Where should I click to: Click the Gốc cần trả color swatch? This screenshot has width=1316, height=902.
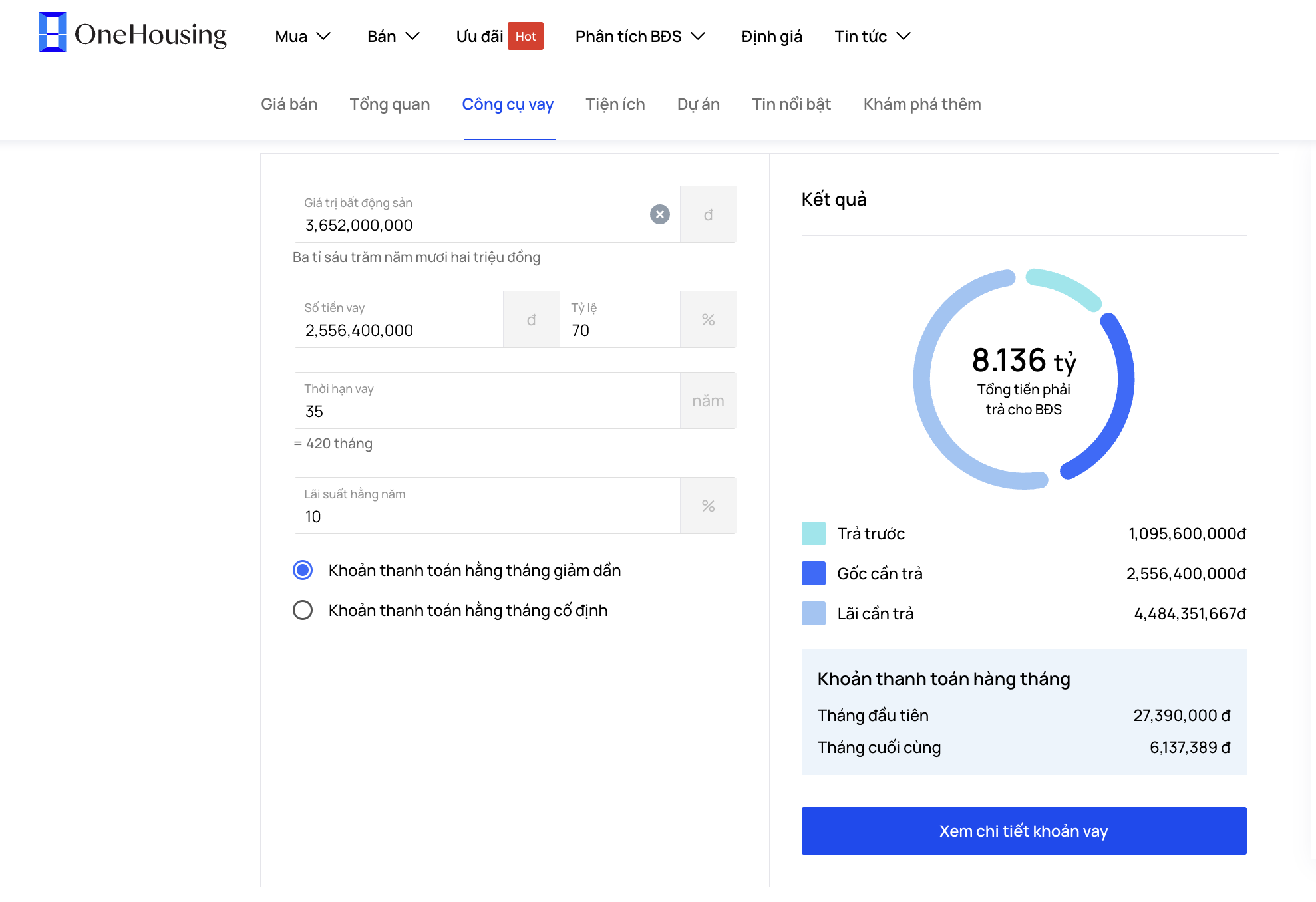pyautogui.click(x=814, y=573)
